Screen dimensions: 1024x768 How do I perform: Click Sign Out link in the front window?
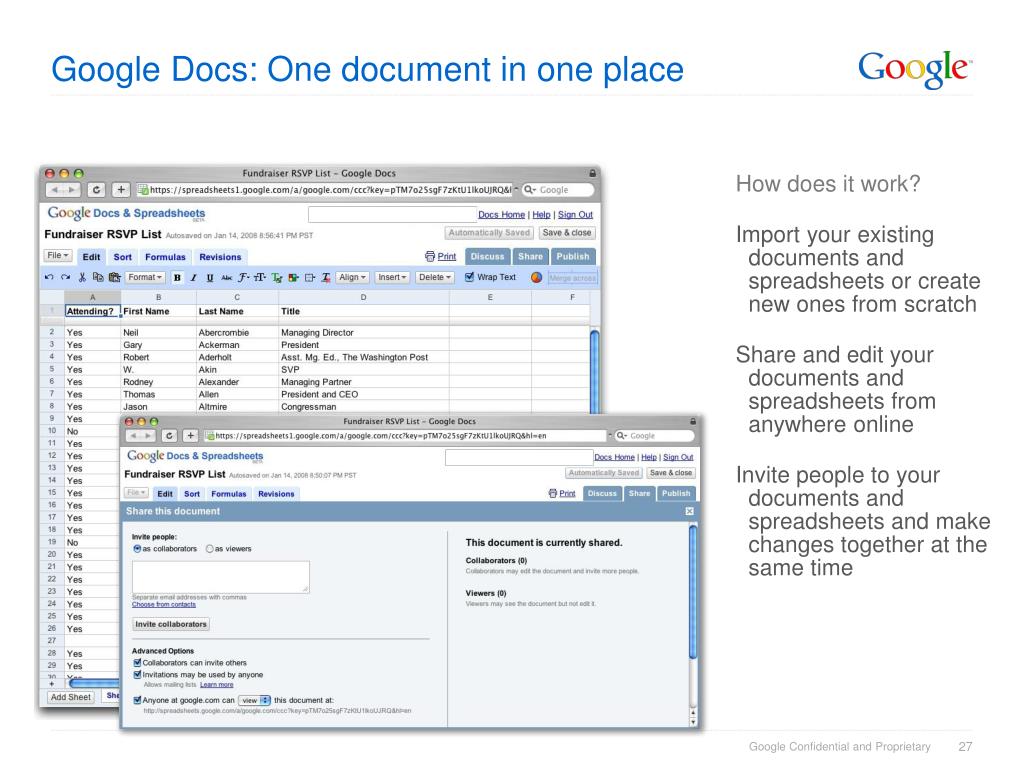click(x=679, y=457)
